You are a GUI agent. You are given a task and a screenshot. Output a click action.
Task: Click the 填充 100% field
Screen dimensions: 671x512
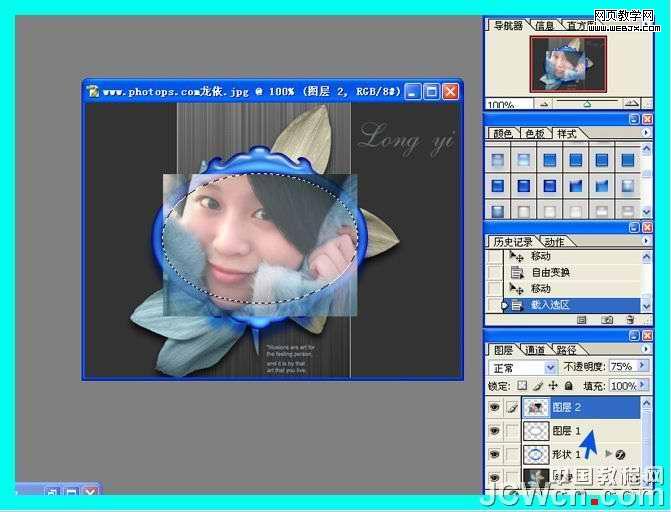623,386
